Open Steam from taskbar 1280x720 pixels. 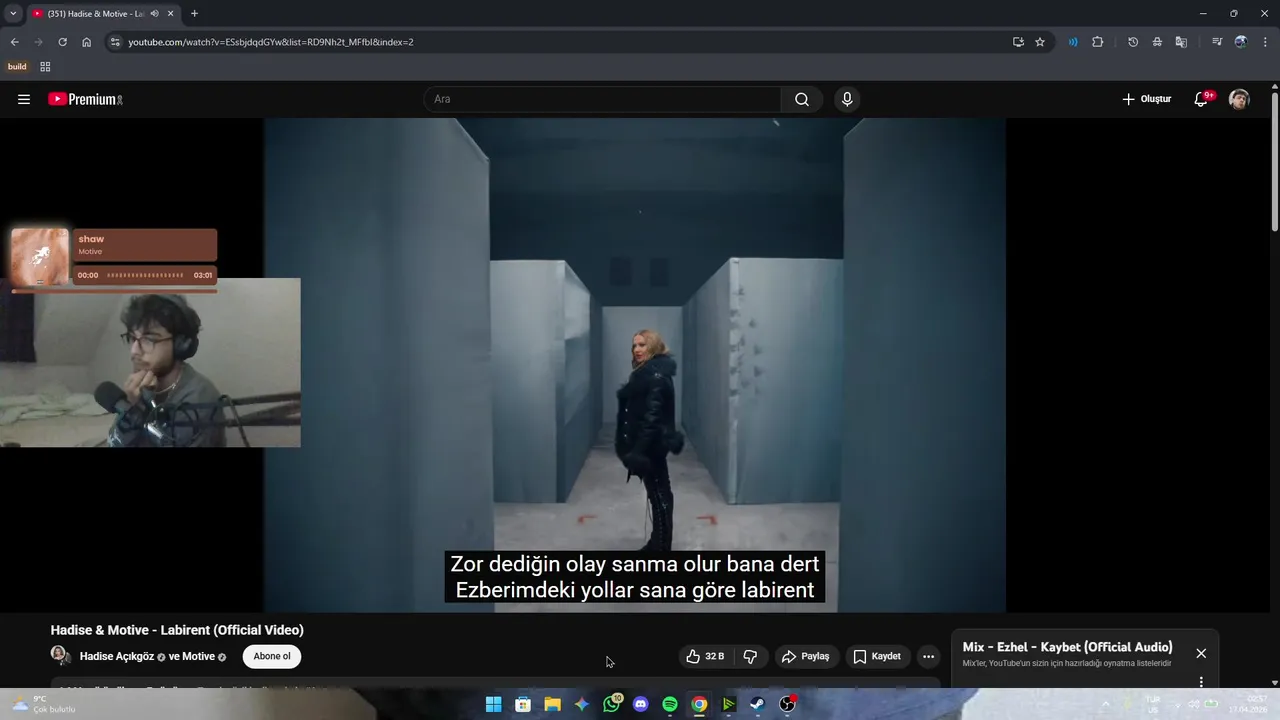758,704
